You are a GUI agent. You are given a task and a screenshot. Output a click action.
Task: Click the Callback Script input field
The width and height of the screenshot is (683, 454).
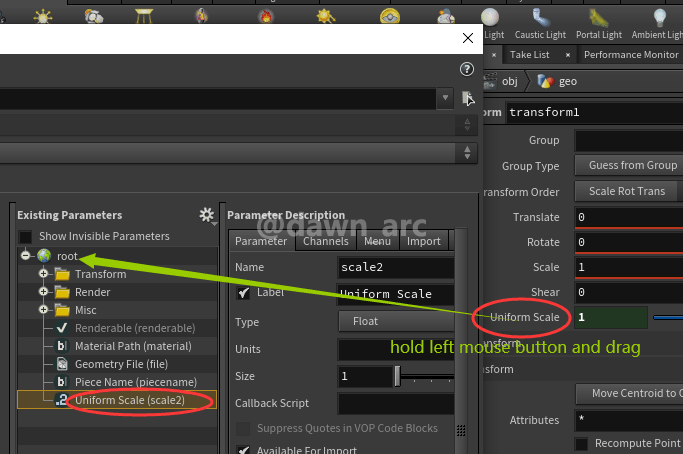click(x=396, y=403)
